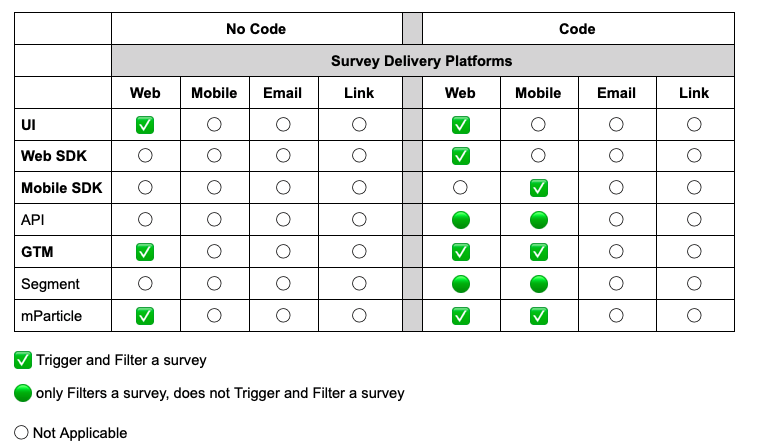768x448 pixels.
Task: Click the green circle for API Code Web
Action: (x=460, y=220)
